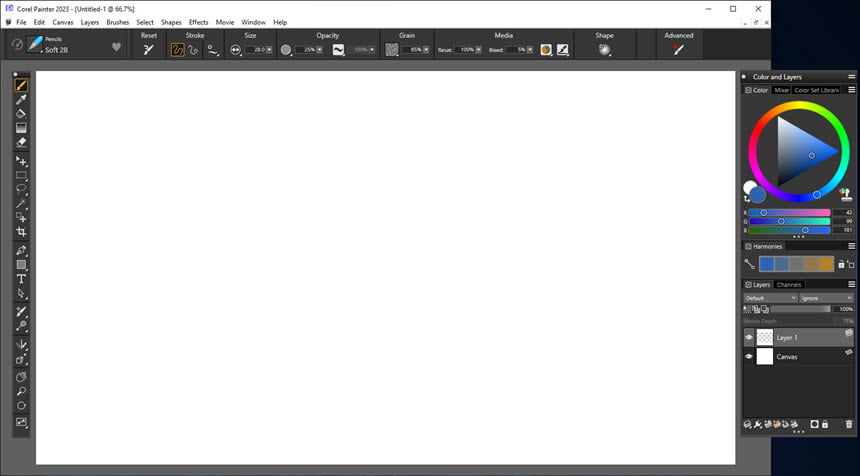Select the Eraser tool
This screenshot has width=860, height=476.
click(21, 143)
